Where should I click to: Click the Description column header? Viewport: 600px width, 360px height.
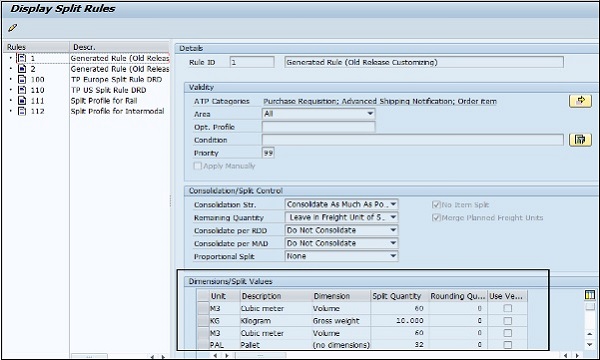pos(276,296)
